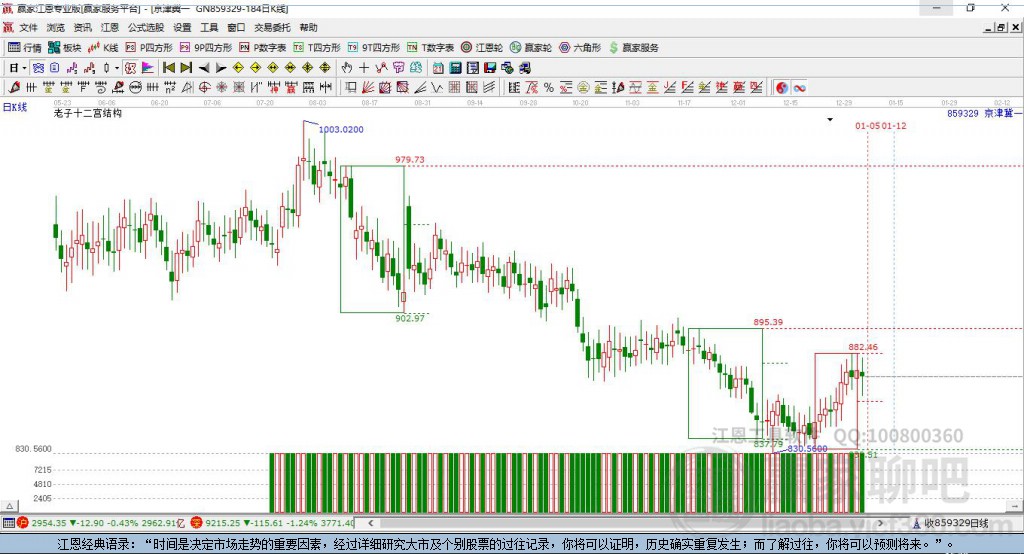Toggle the pressed red dotted-square chart button
The height and width of the screenshot is (554, 1024).
[131, 68]
